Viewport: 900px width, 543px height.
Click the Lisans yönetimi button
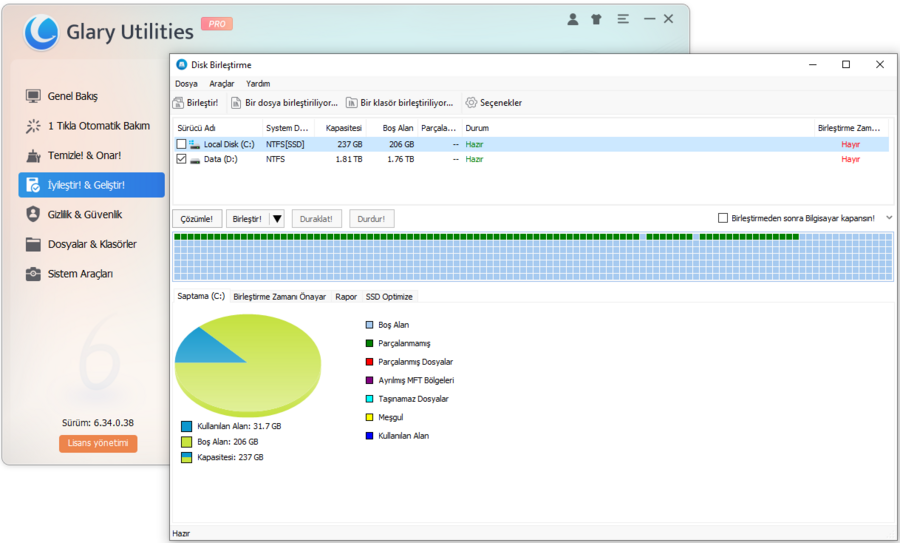tap(98, 443)
